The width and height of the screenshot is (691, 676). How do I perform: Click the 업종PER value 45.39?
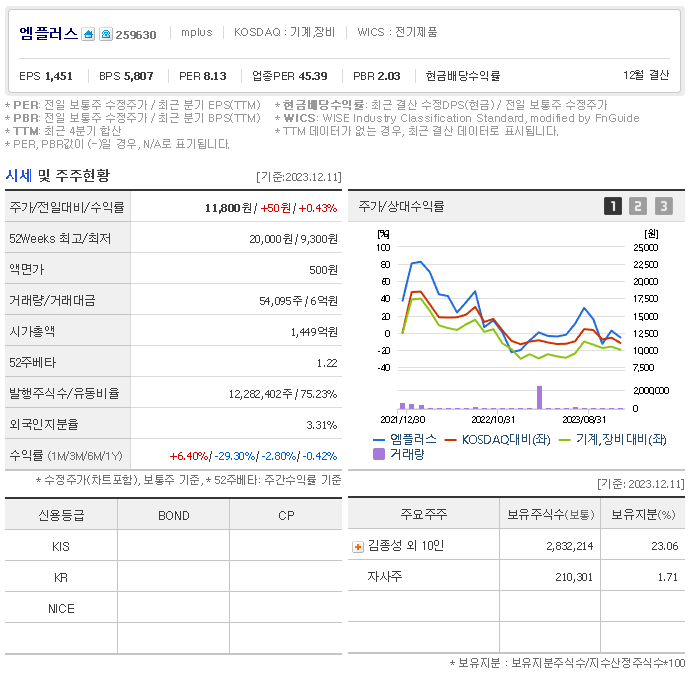[312, 76]
